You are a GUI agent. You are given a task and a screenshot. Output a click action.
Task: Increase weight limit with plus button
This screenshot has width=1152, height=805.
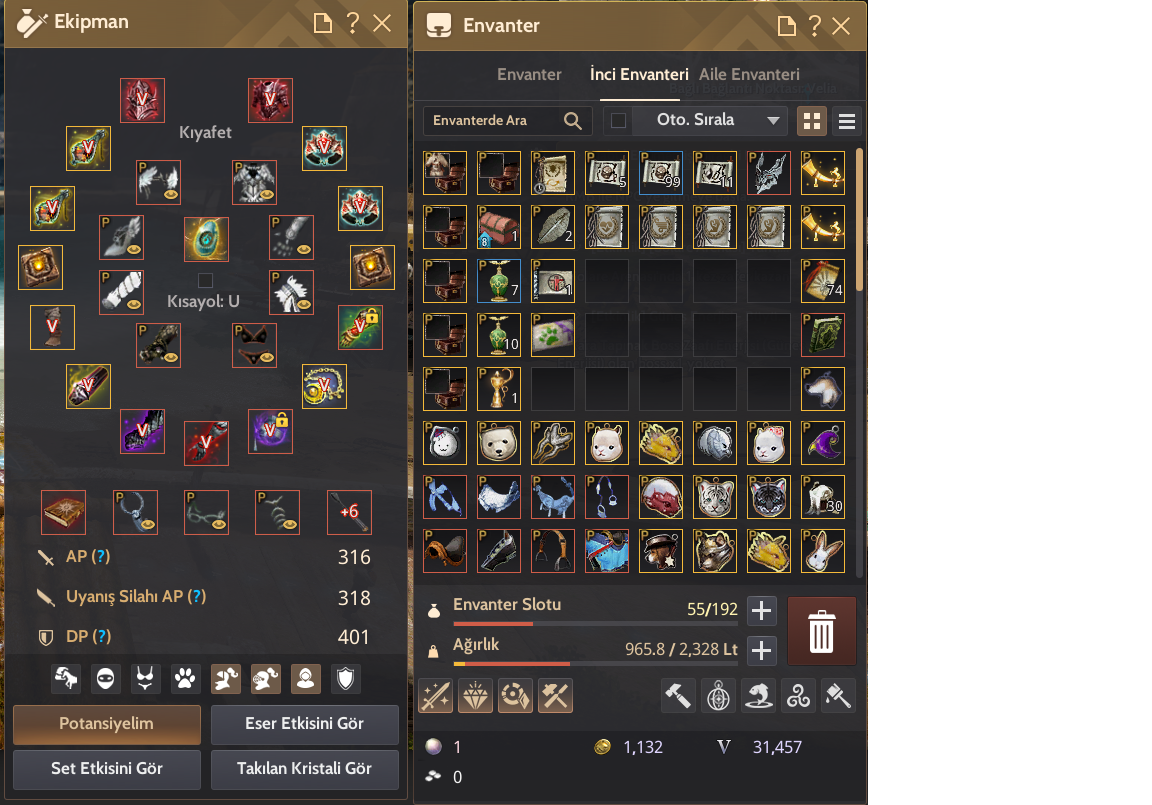[762, 650]
